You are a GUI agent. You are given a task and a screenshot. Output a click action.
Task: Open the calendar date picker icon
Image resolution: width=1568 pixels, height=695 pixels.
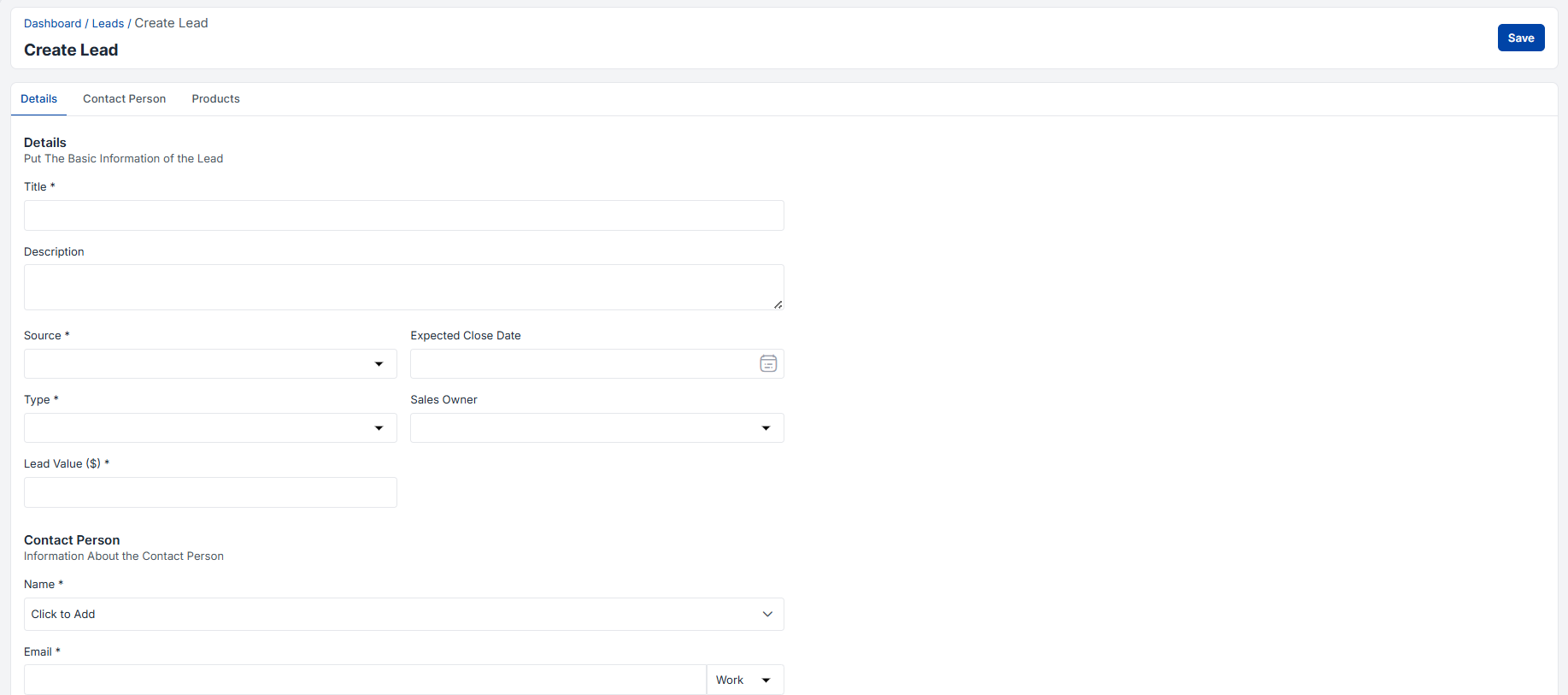(768, 364)
